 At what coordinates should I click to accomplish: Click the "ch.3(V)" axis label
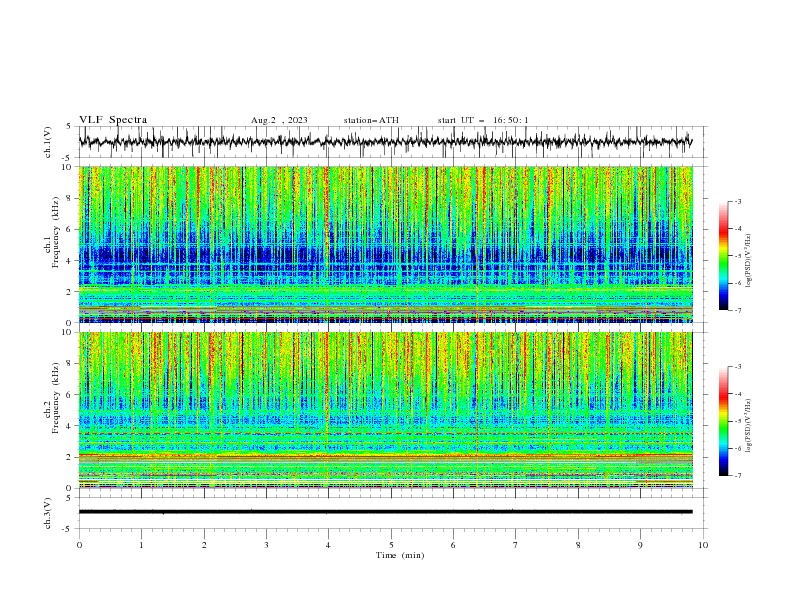coord(48,513)
